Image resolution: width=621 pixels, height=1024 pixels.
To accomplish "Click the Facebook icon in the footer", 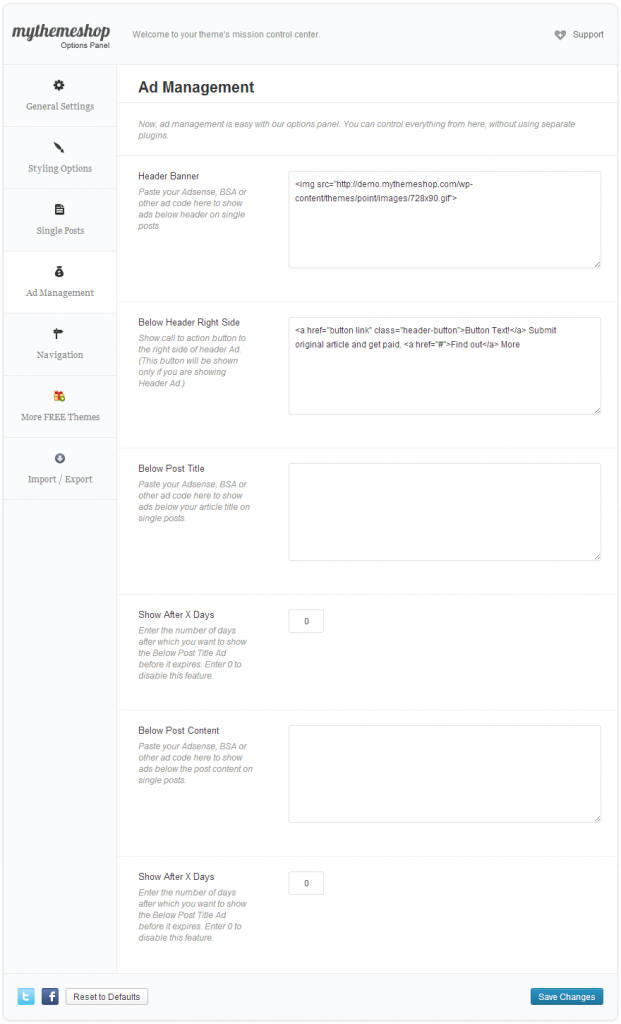I will 50,996.
